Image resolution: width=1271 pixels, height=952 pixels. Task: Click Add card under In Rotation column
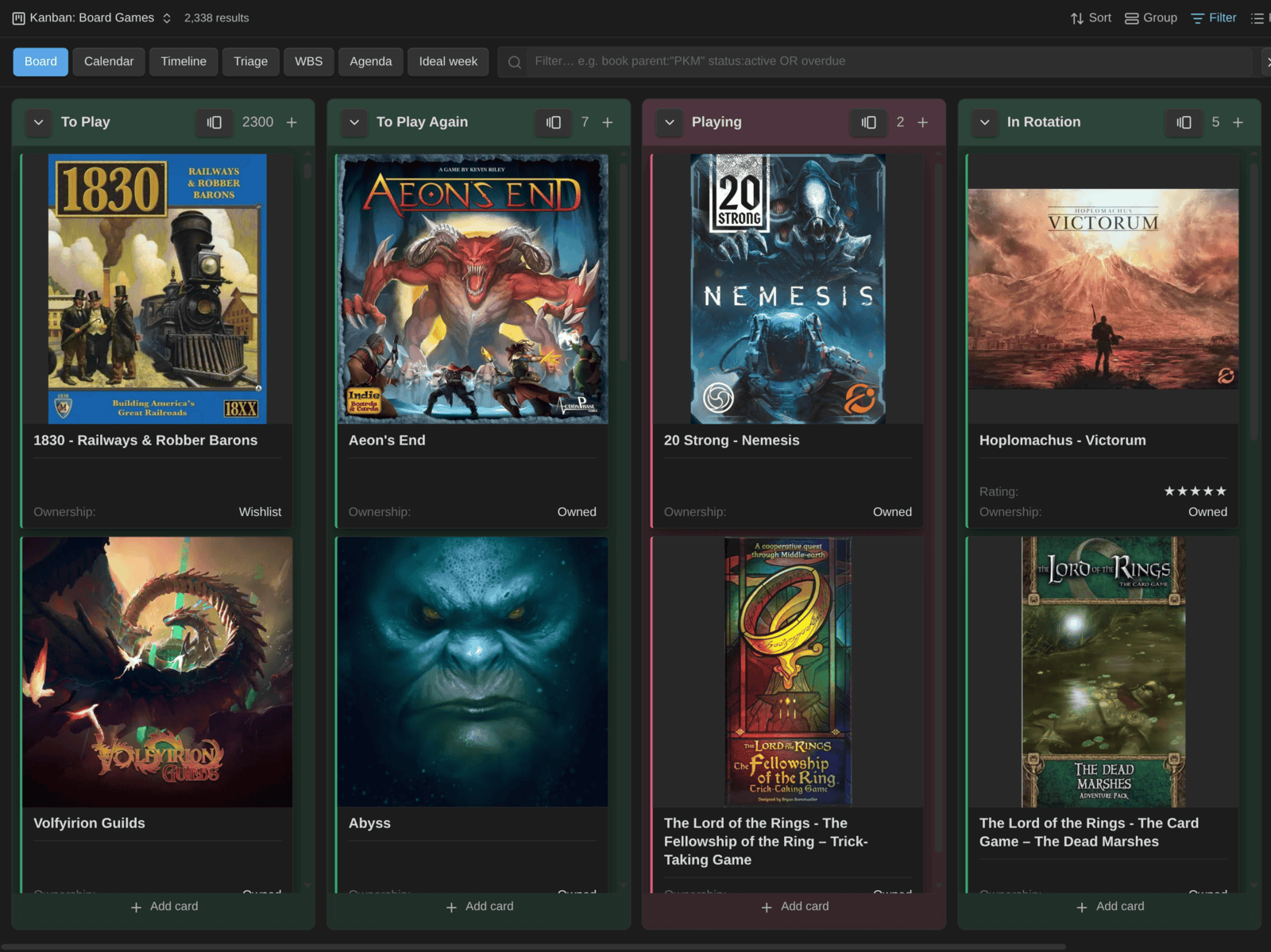tap(1111, 907)
